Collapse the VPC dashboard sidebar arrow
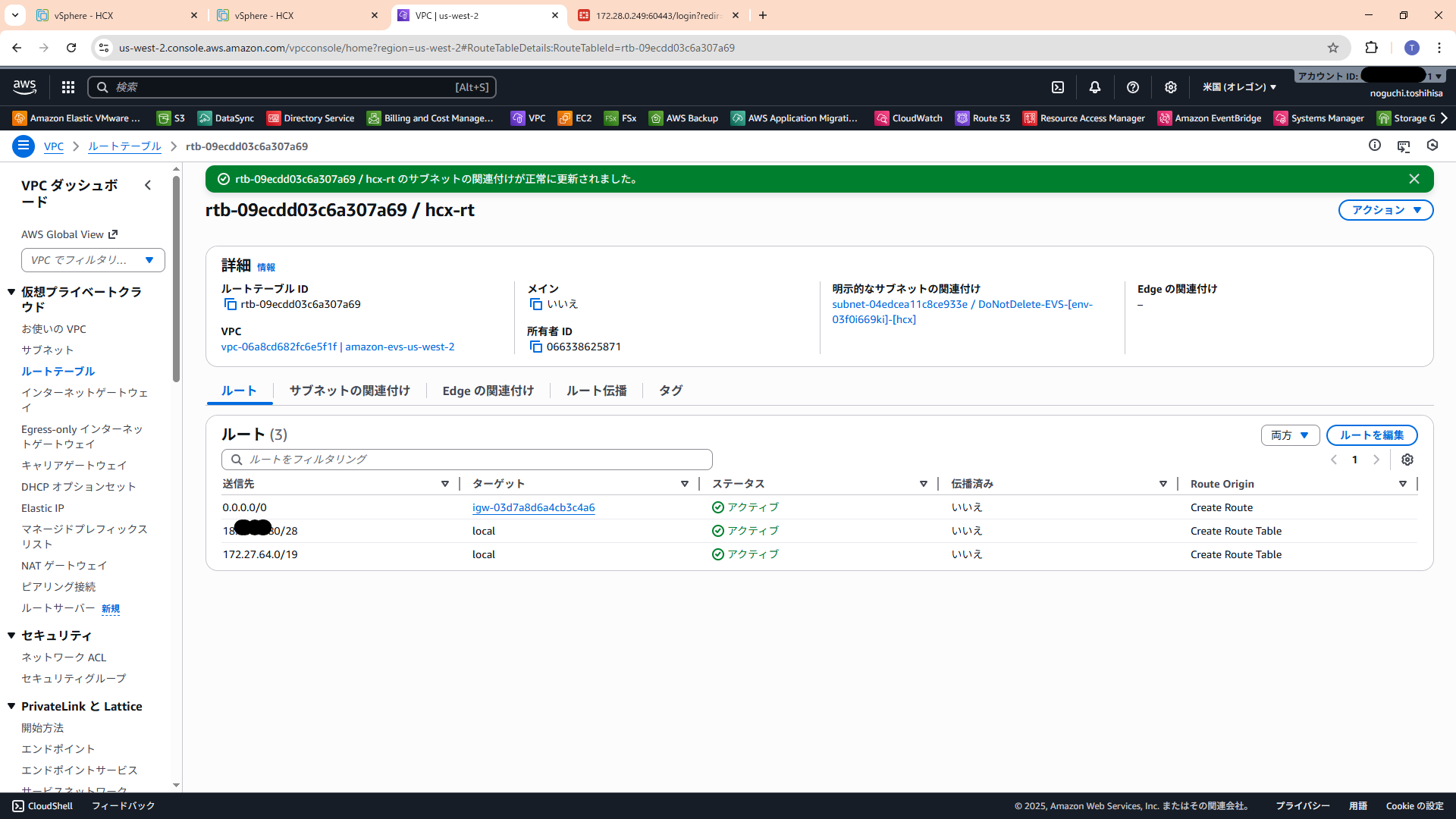This screenshot has height=819, width=1456. click(148, 185)
